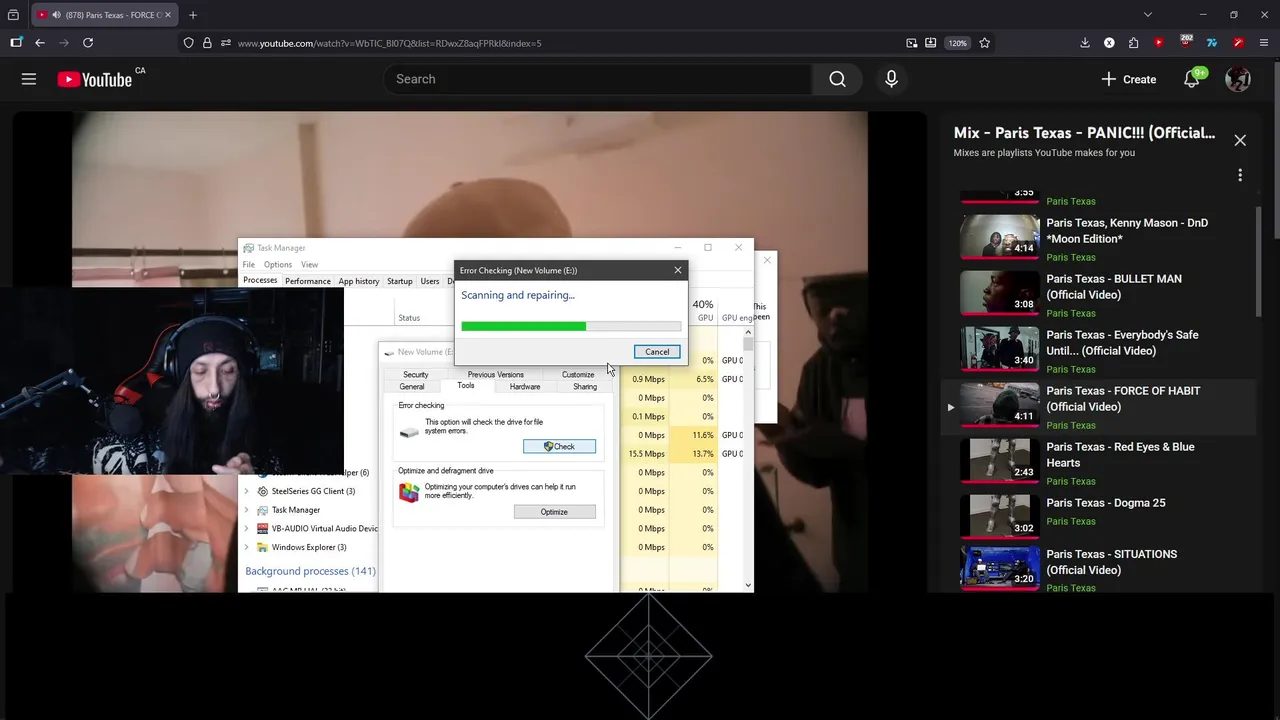
Task: Click the extension icon with the 202 badge
Action: (1186, 42)
